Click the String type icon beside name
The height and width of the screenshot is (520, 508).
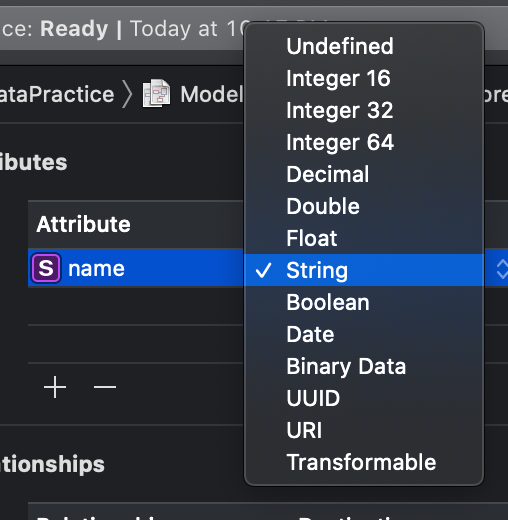pyautogui.click(x=46, y=268)
